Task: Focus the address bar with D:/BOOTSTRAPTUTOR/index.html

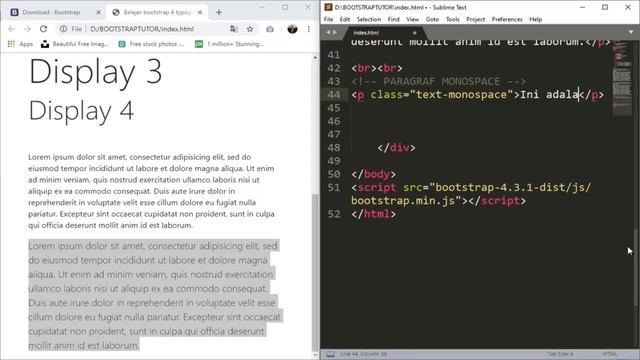Action: pyautogui.click(x=142, y=29)
